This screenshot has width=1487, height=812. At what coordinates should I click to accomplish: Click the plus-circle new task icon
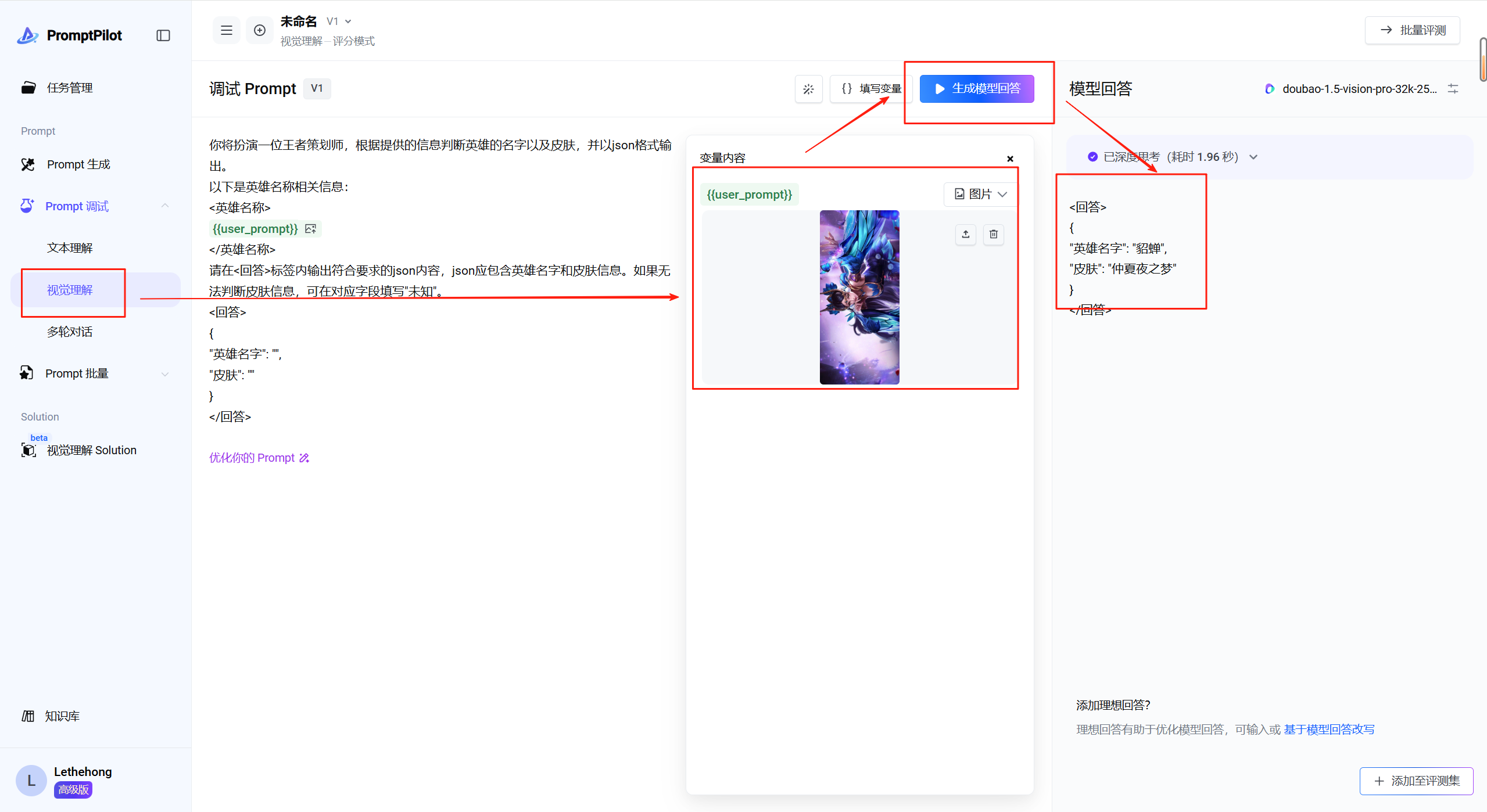(260, 30)
